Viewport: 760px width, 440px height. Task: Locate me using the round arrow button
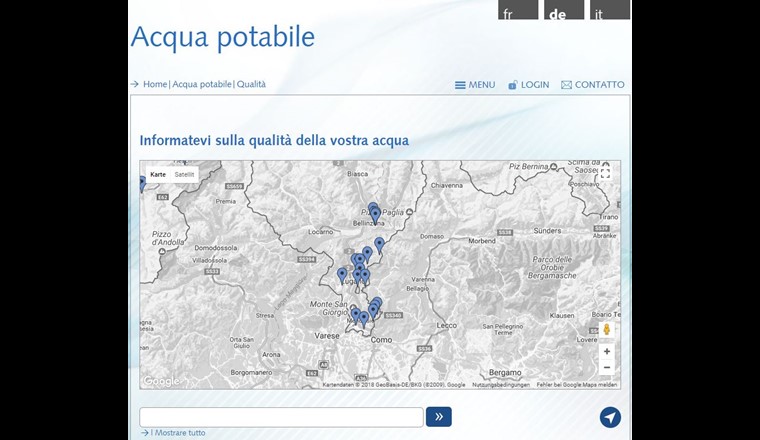click(x=610, y=417)
